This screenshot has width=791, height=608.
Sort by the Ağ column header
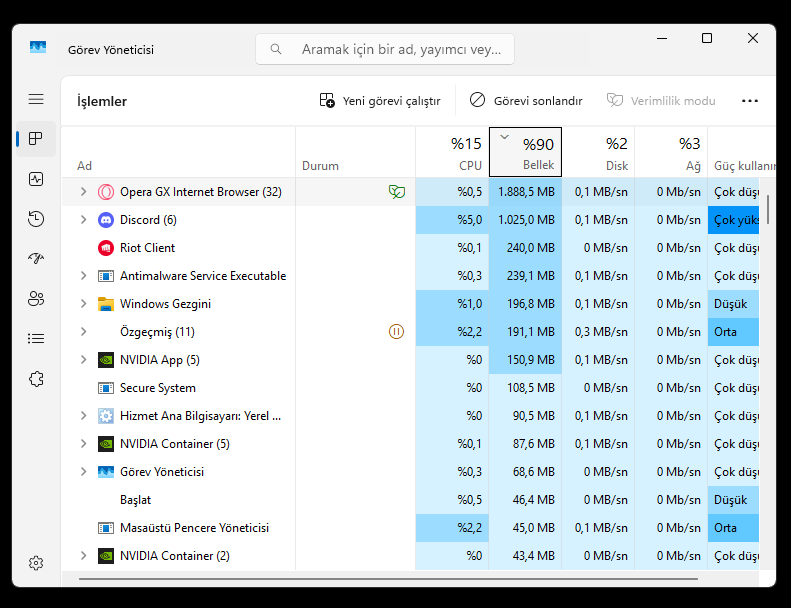click(x=671, y=152)
